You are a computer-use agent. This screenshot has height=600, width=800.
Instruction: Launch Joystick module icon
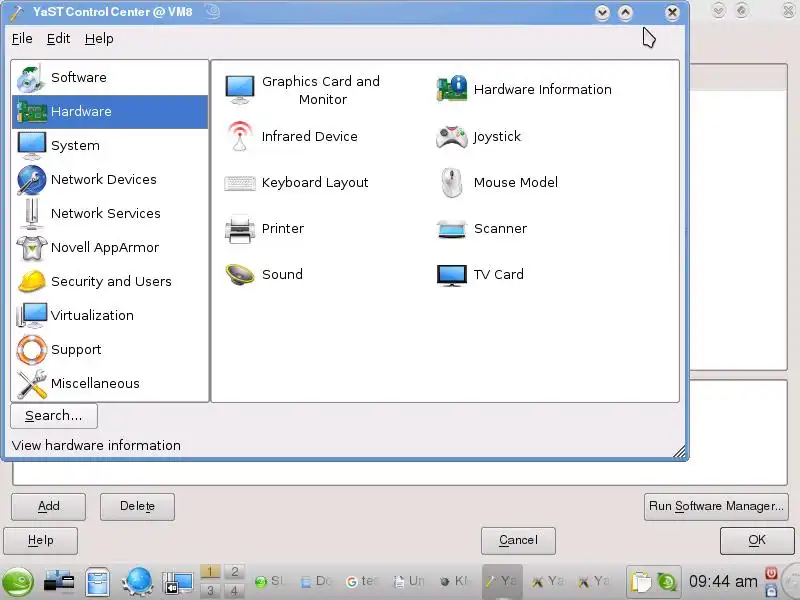click(x=452, y=137)
